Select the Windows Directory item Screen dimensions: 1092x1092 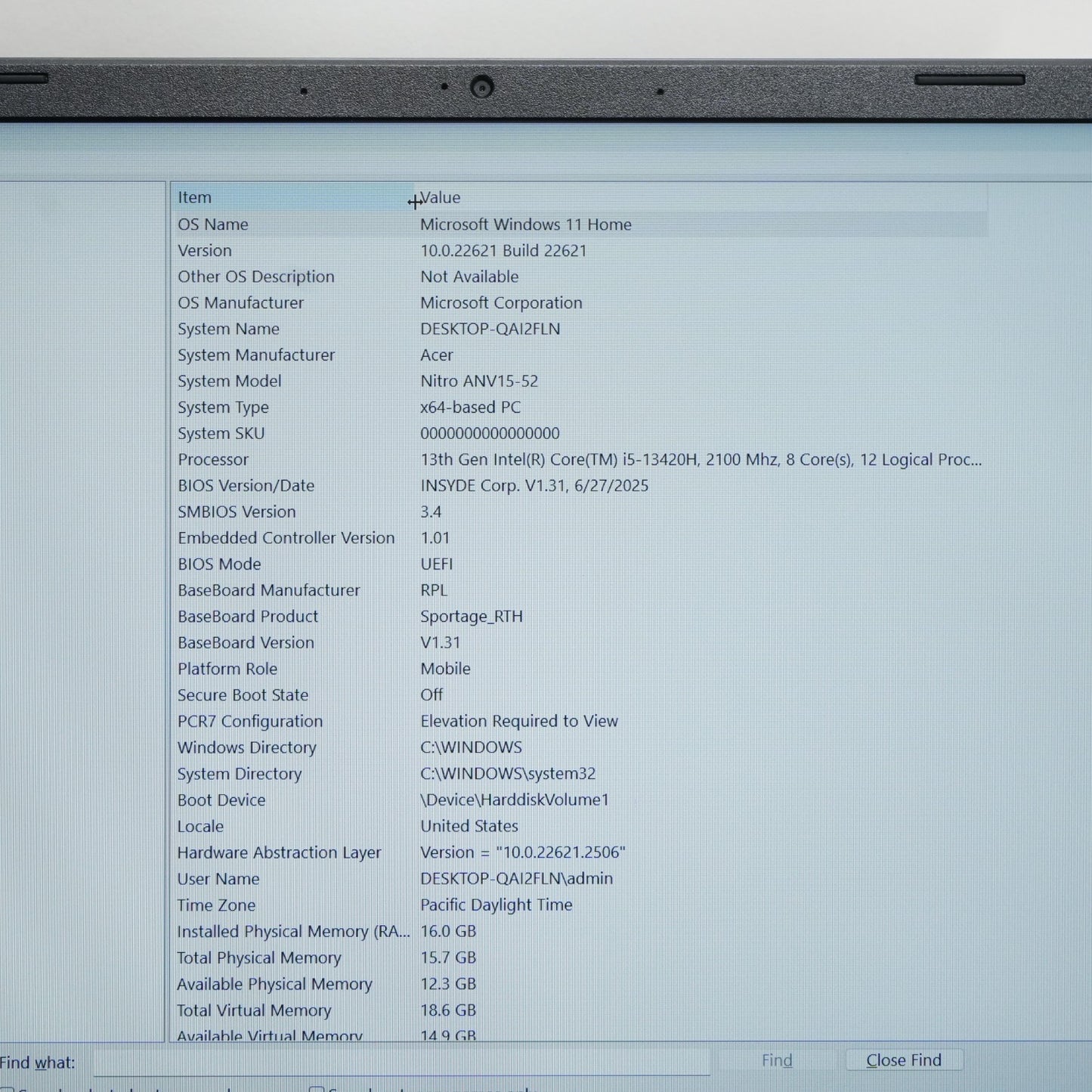coord(247,748)
